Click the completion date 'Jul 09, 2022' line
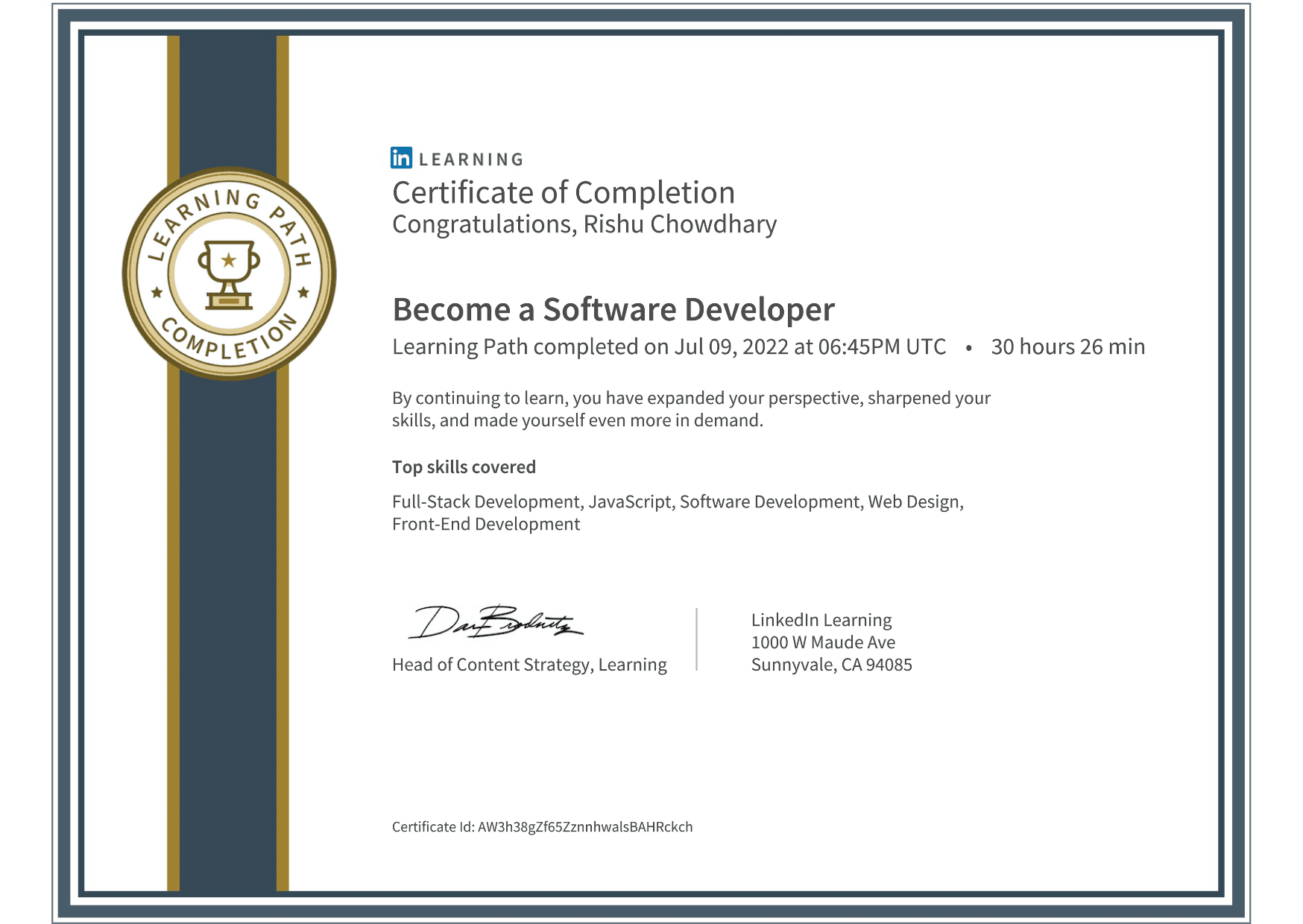 coord(669,347)
